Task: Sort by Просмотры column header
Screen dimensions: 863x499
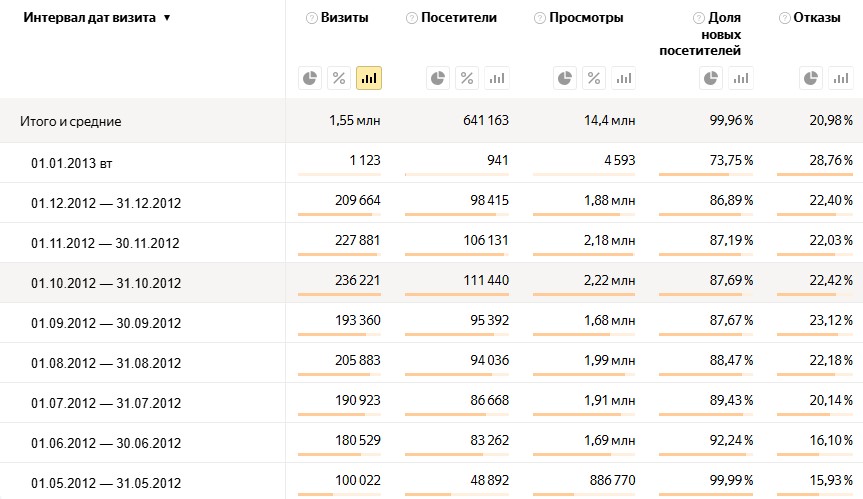Action: coord(586,18)
